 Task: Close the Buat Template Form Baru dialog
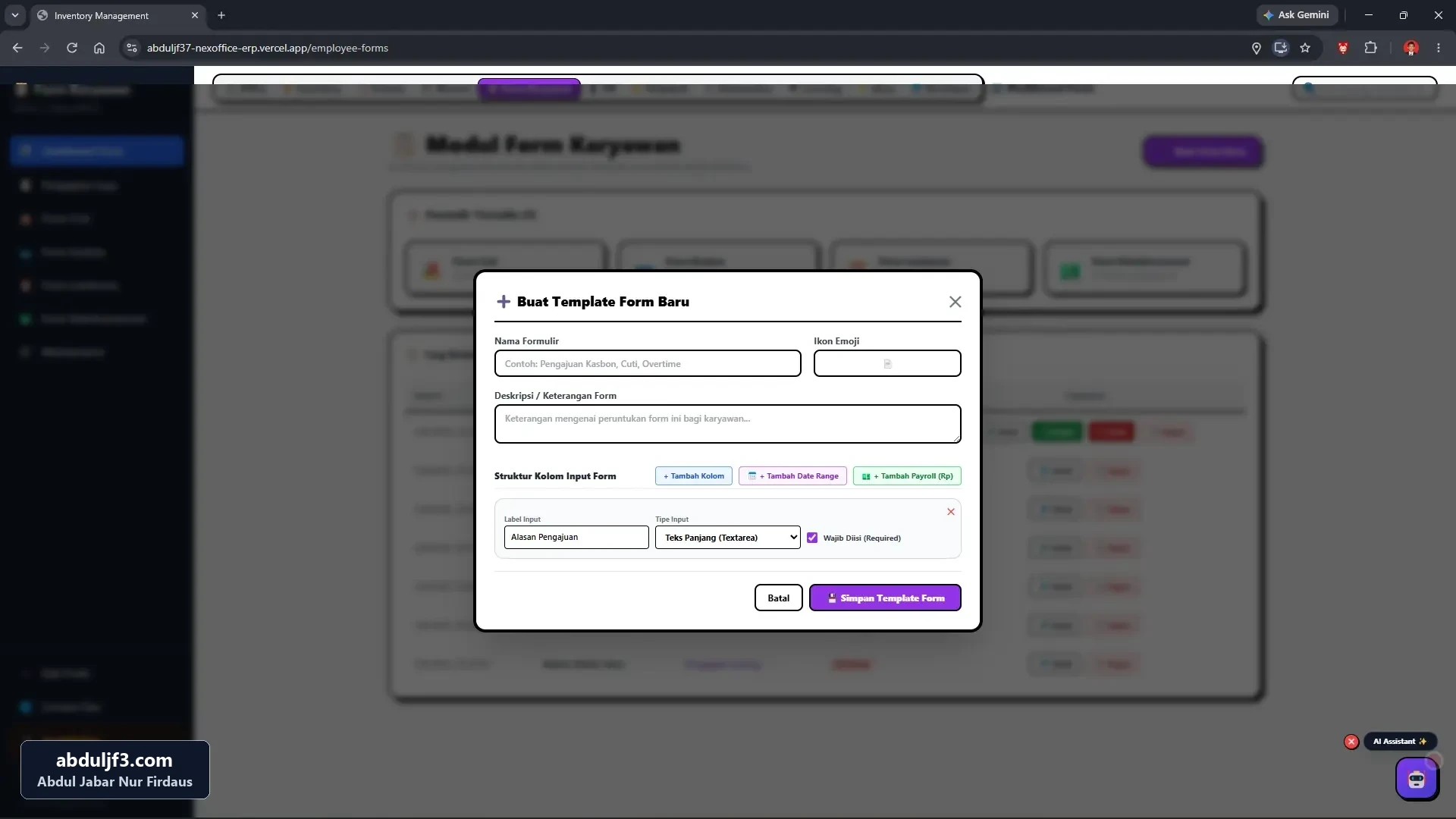pyautogui.click(x=955, y=302)
